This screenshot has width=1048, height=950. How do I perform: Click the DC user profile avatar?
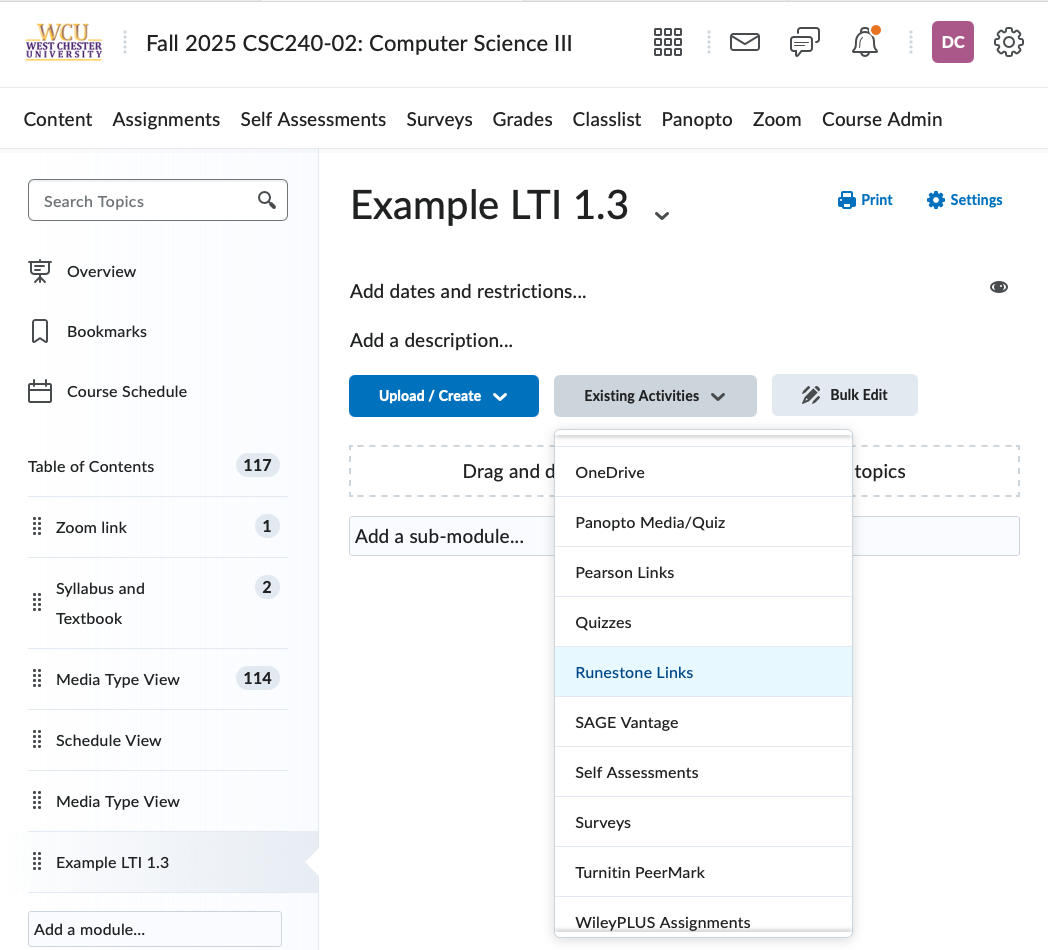point(952,42)
